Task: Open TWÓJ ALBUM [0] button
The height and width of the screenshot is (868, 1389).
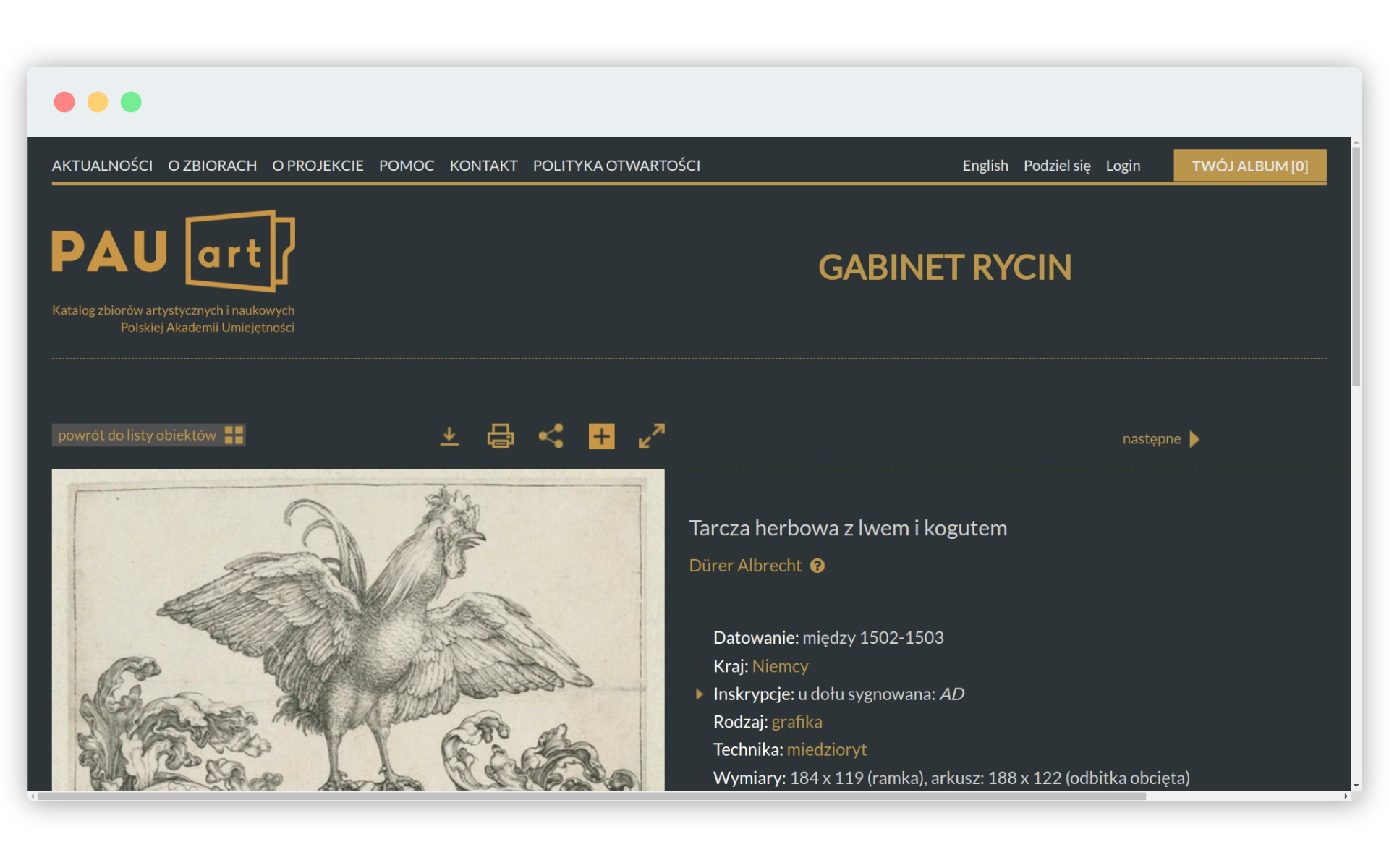Action: [x=1249, y=166]
